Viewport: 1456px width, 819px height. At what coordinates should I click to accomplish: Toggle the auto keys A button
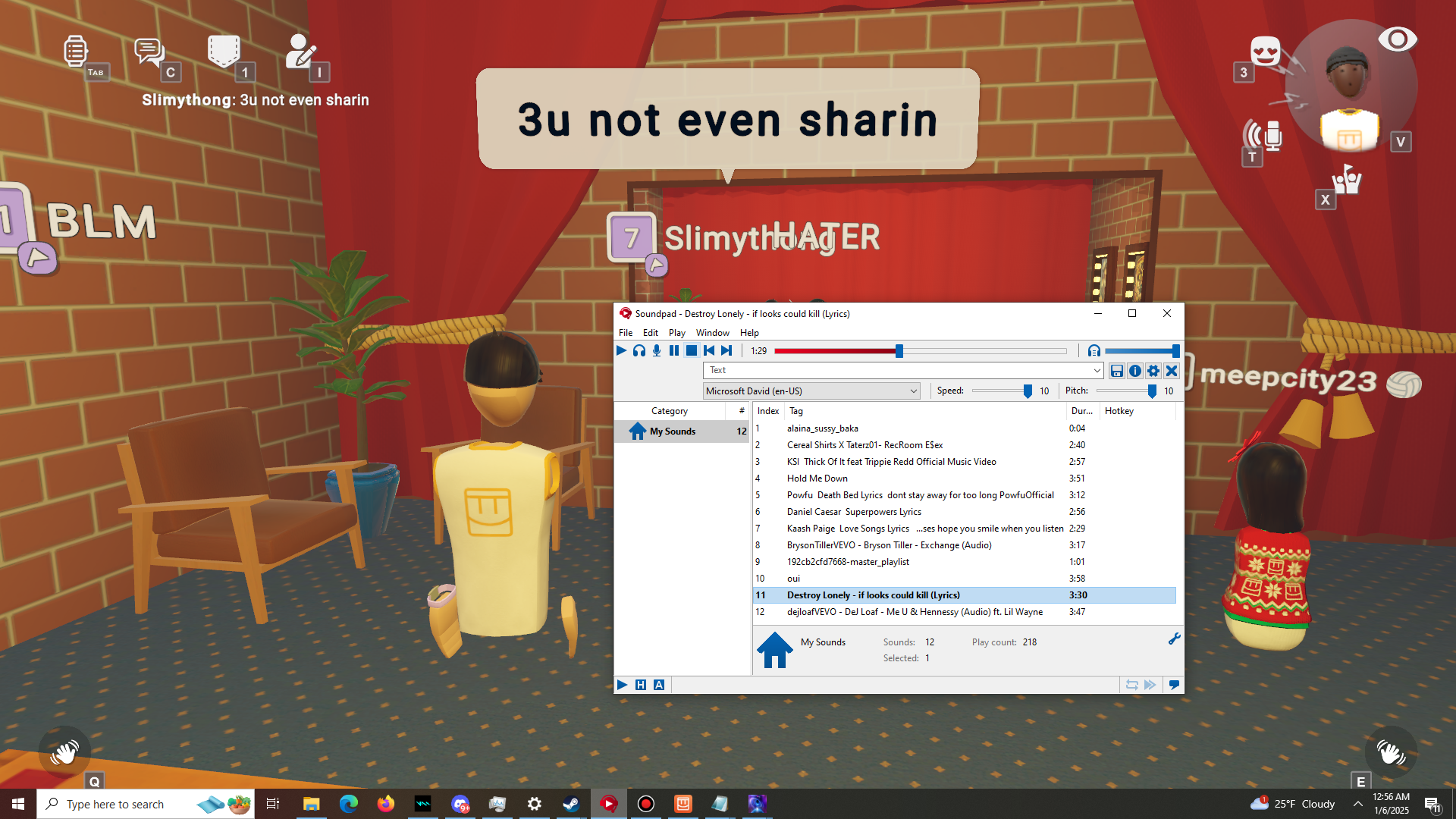(658, 685)
